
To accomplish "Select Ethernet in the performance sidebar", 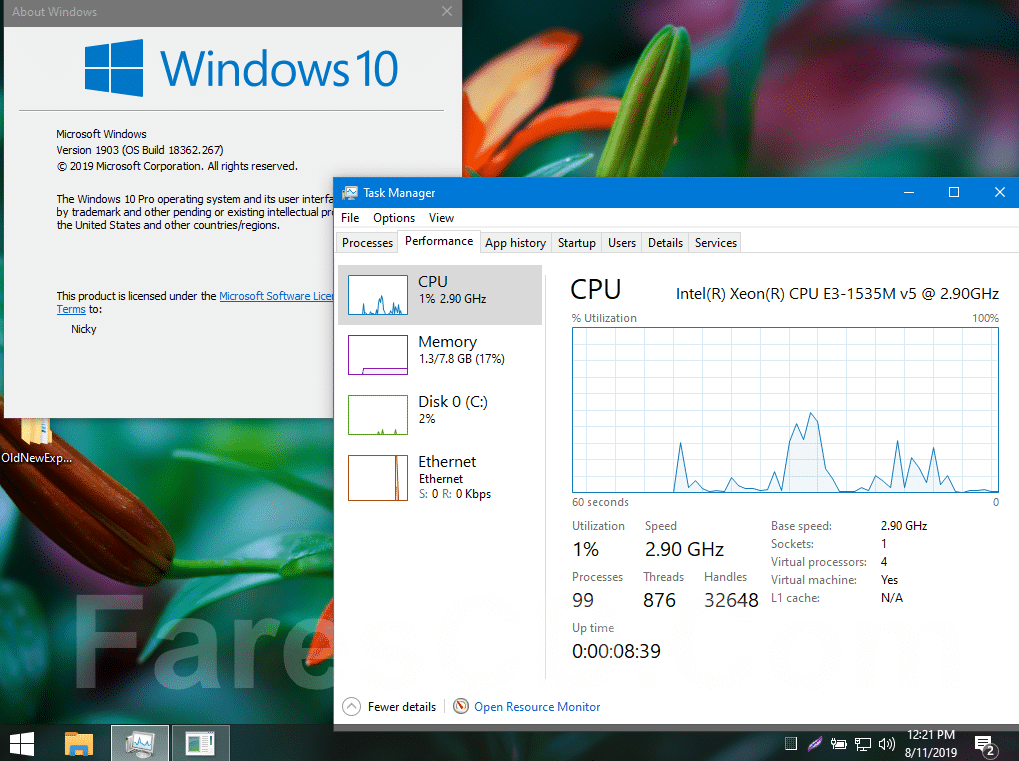I will click(440, 478).
